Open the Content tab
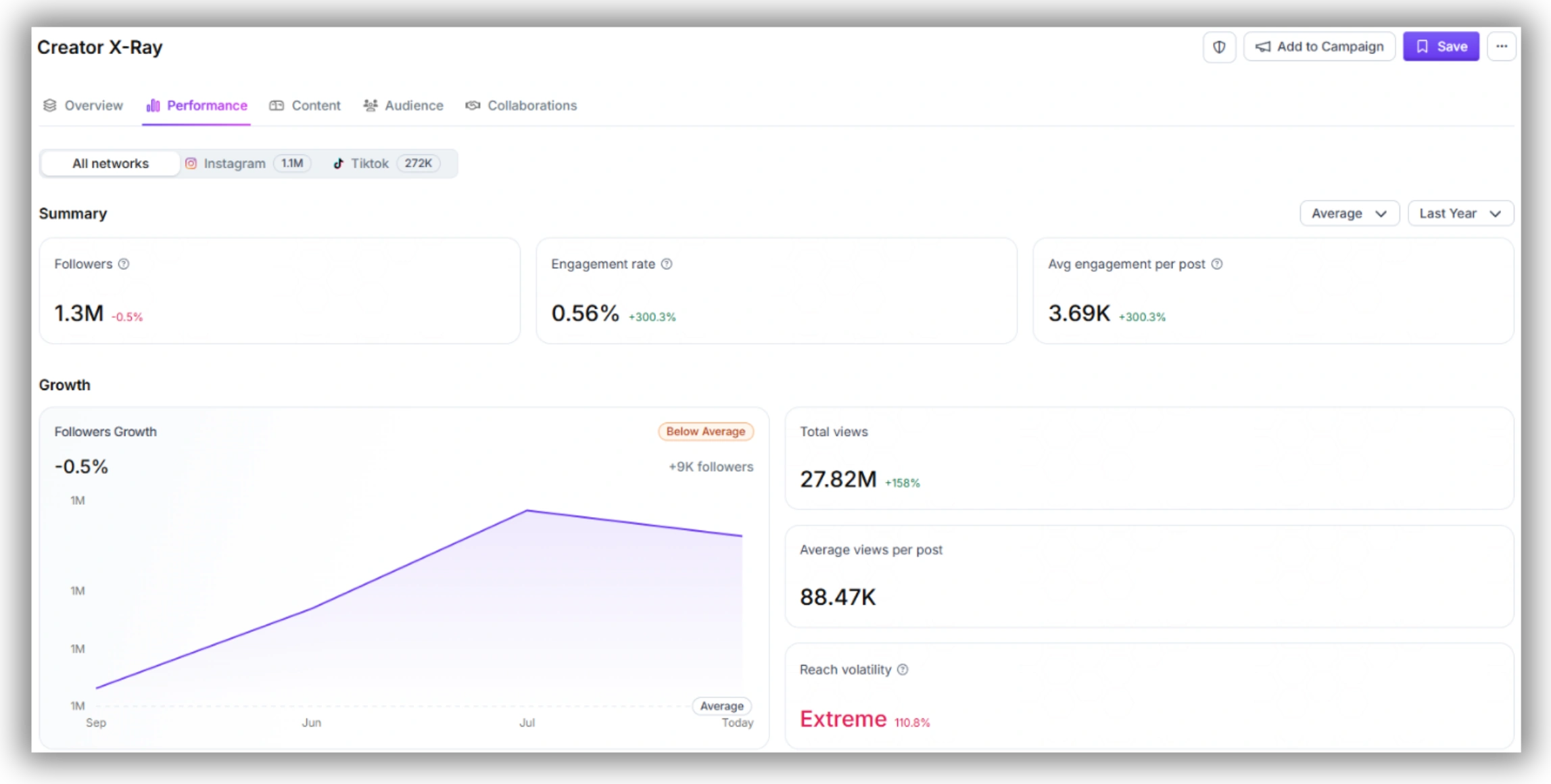Image resolution: width=1551 pixels, height=784 pixels. coord(305,105)
